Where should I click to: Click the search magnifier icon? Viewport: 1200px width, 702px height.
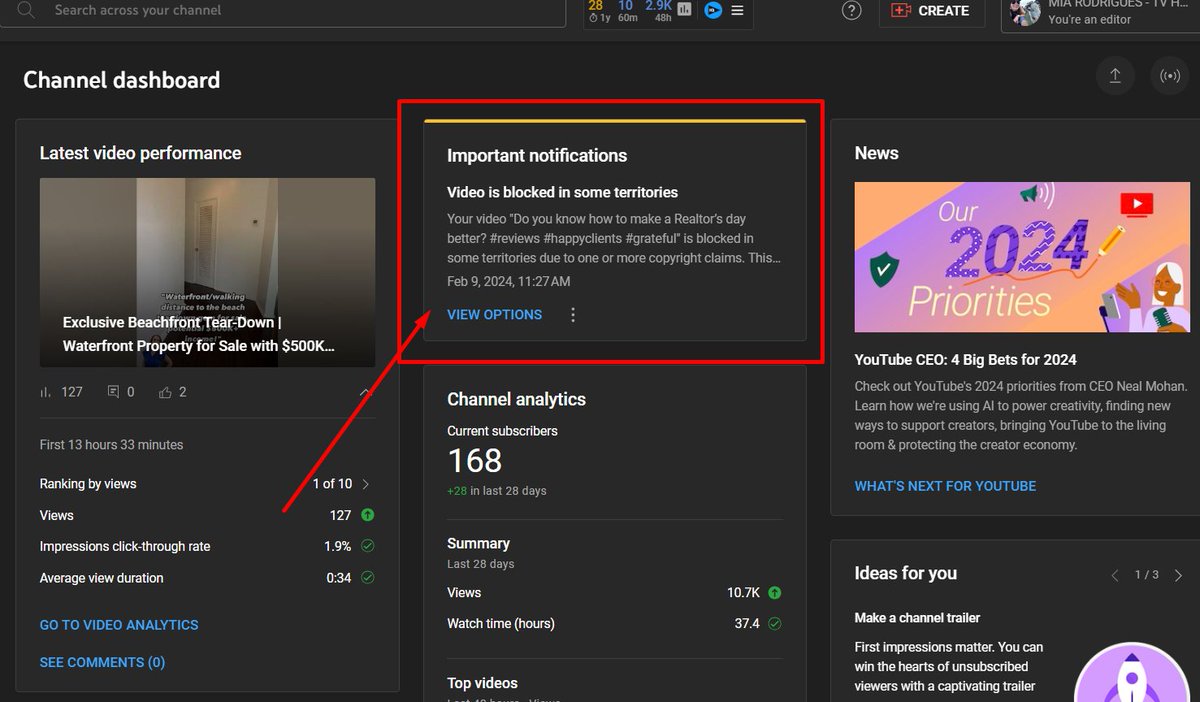[x=27, y=10]
